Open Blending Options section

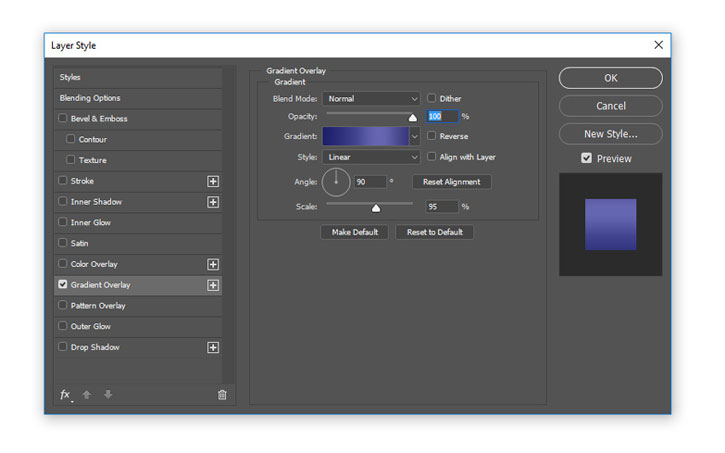(x=138, y=98)
